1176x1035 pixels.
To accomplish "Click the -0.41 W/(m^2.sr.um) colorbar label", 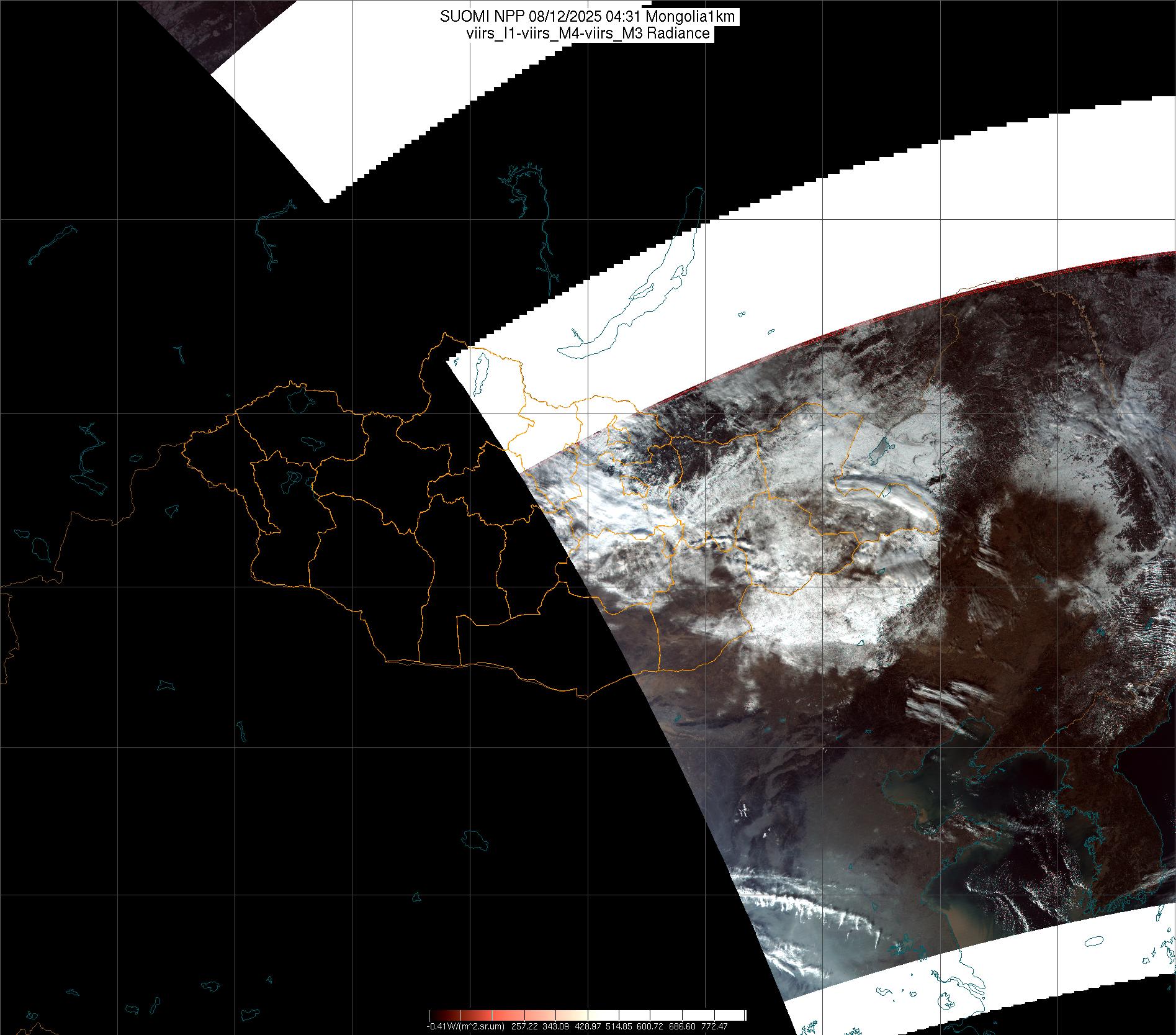I will [x=465, y=1026].
